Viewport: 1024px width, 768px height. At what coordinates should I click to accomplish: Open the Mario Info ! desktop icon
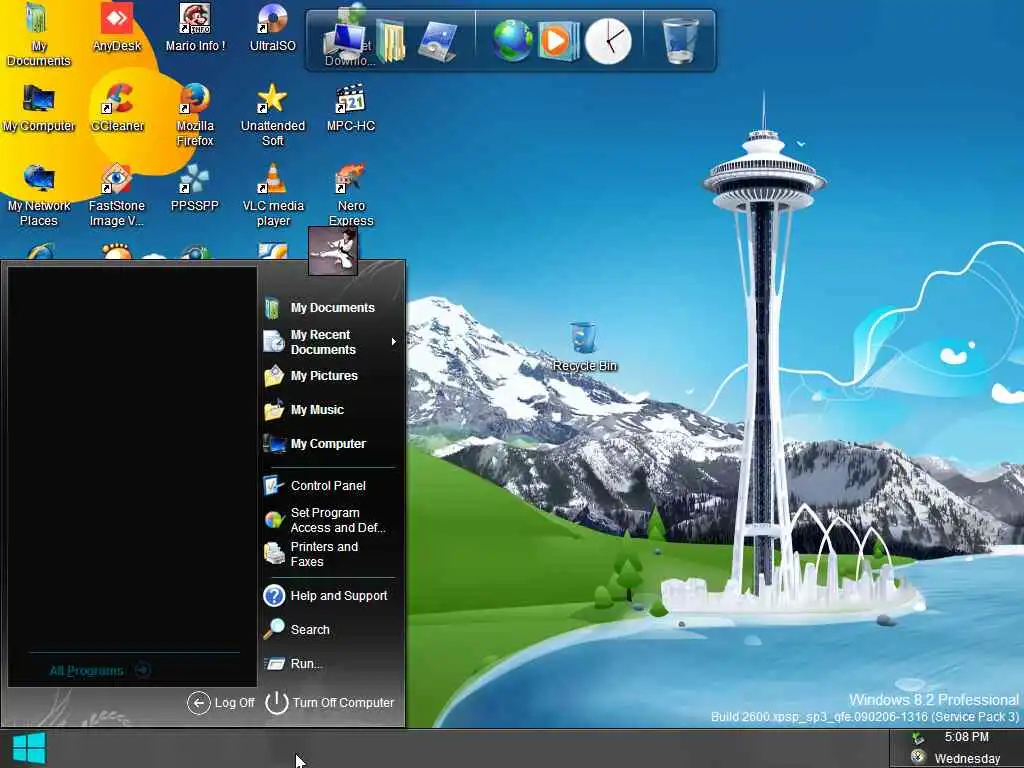tap(195, 27)
